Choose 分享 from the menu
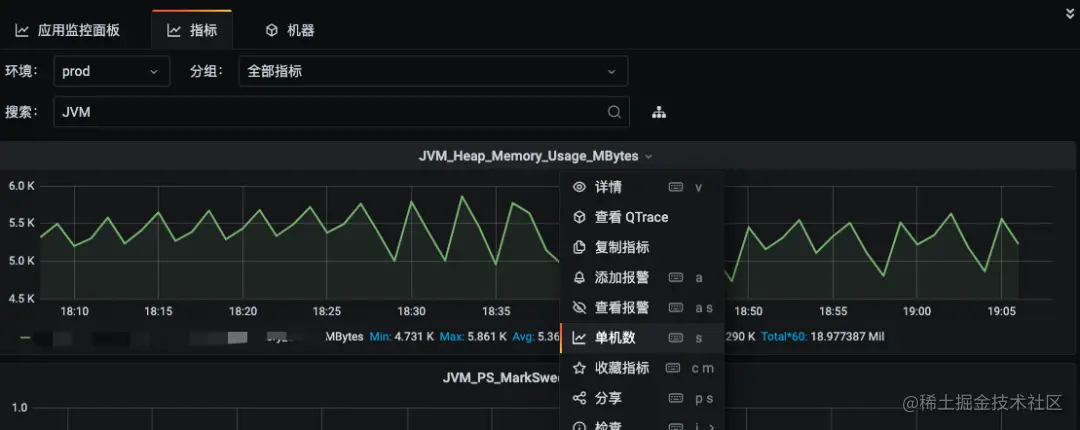Viewport: 1080px width, 430px height. pyautogui.click(x=642, y=398)
